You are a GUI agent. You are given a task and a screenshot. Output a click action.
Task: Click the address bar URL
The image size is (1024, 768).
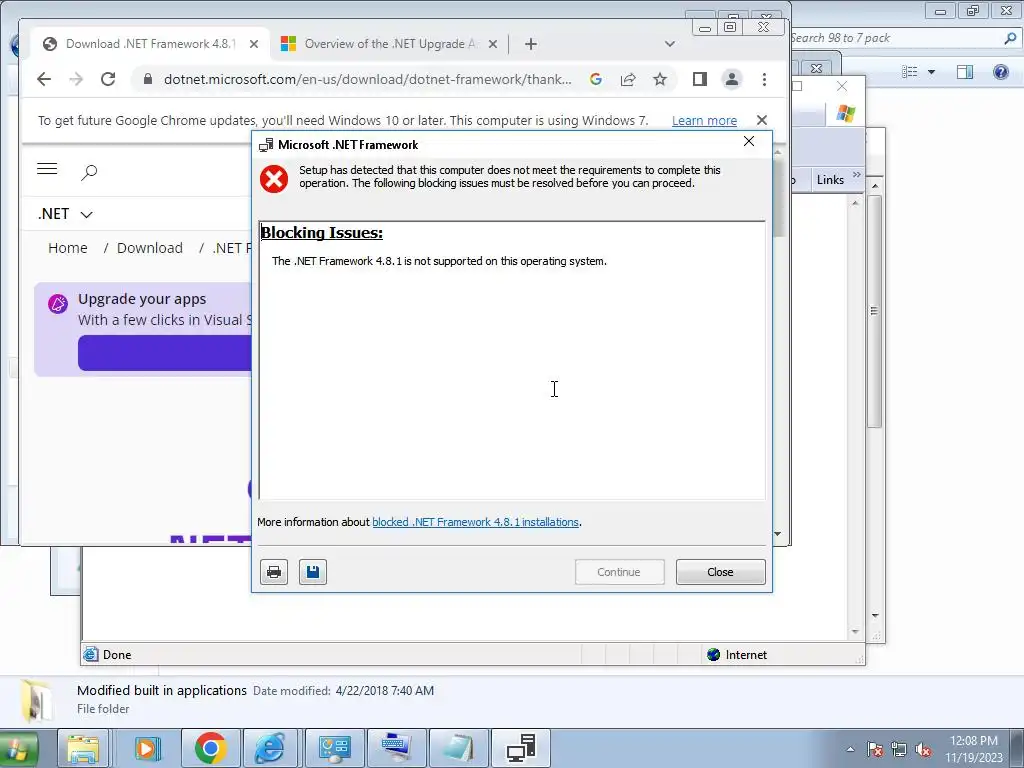click(x=368, y=79)
